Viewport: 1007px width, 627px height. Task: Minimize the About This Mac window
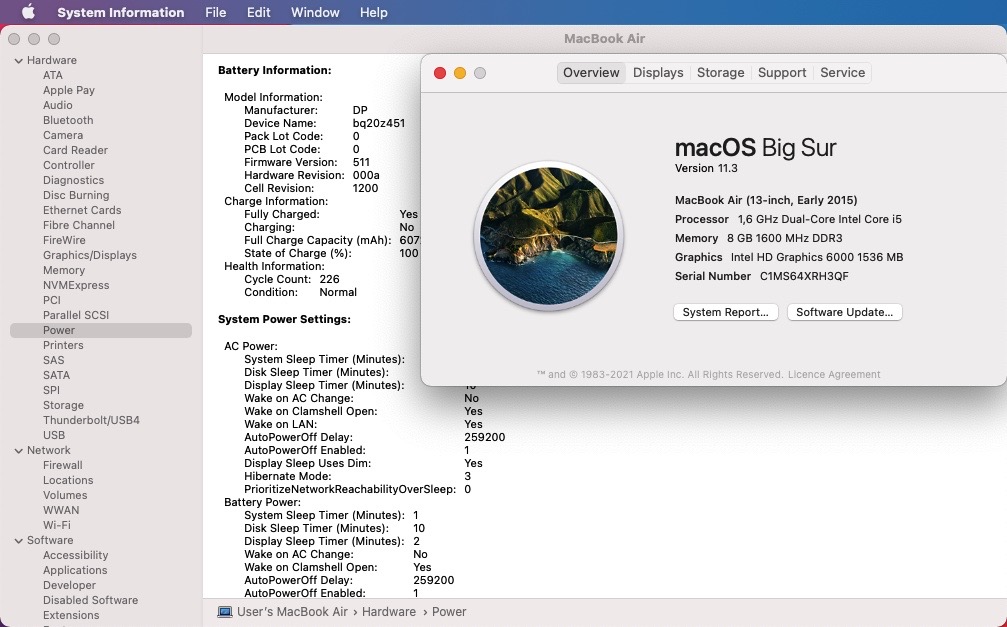(x=460, y=73)
